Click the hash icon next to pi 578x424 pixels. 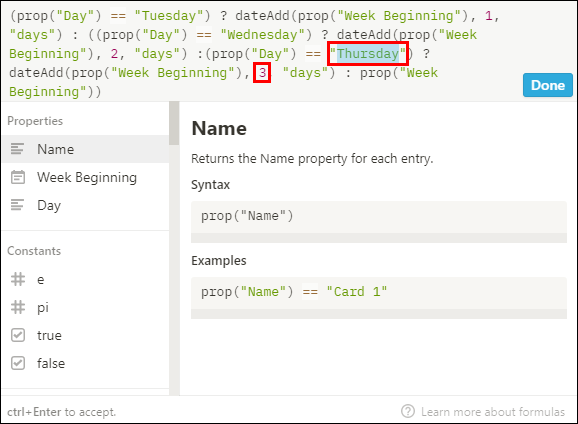[x=18, y=307]
